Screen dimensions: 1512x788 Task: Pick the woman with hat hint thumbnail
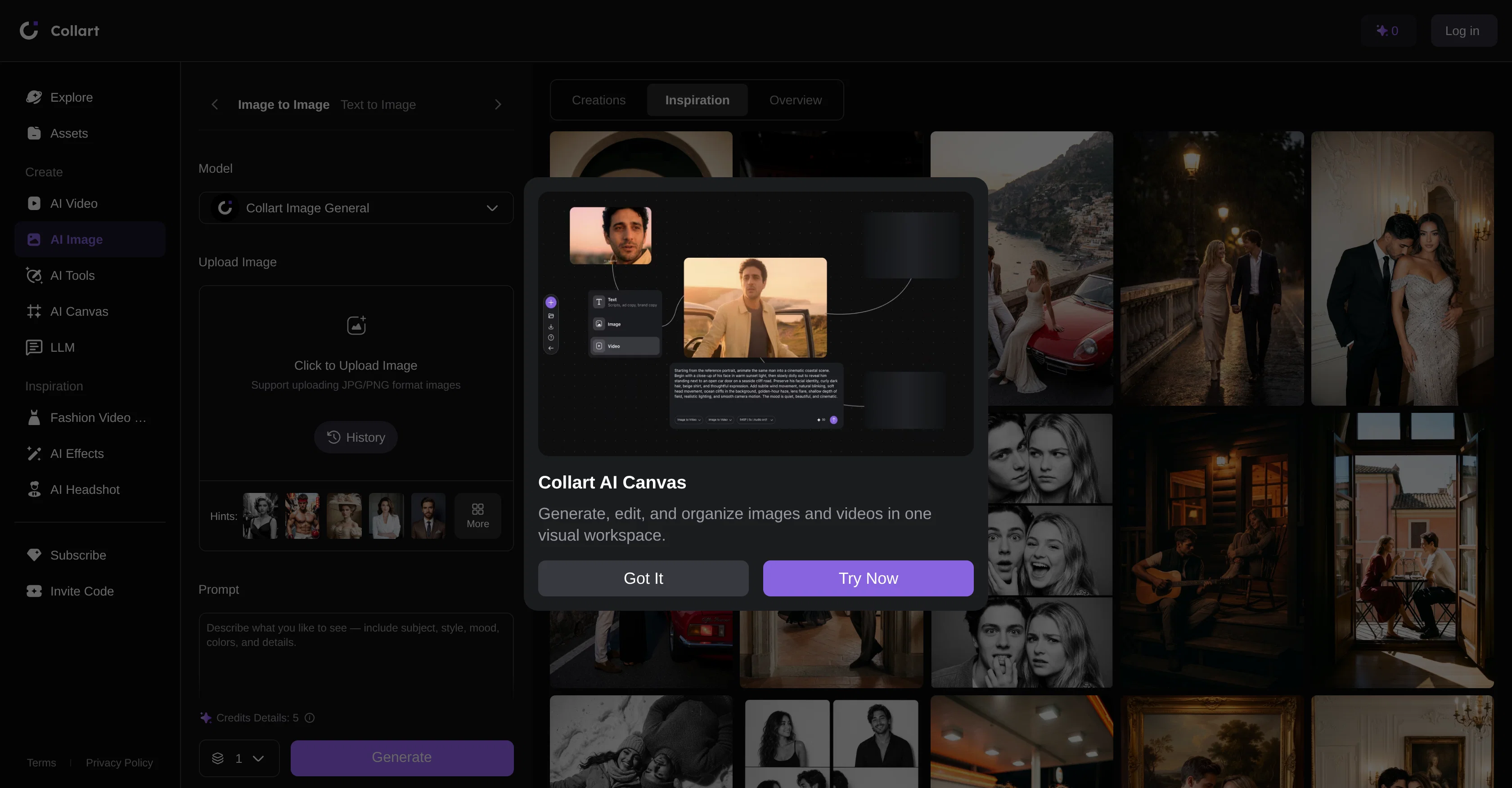pyautogui.click(x=345, y=516)
